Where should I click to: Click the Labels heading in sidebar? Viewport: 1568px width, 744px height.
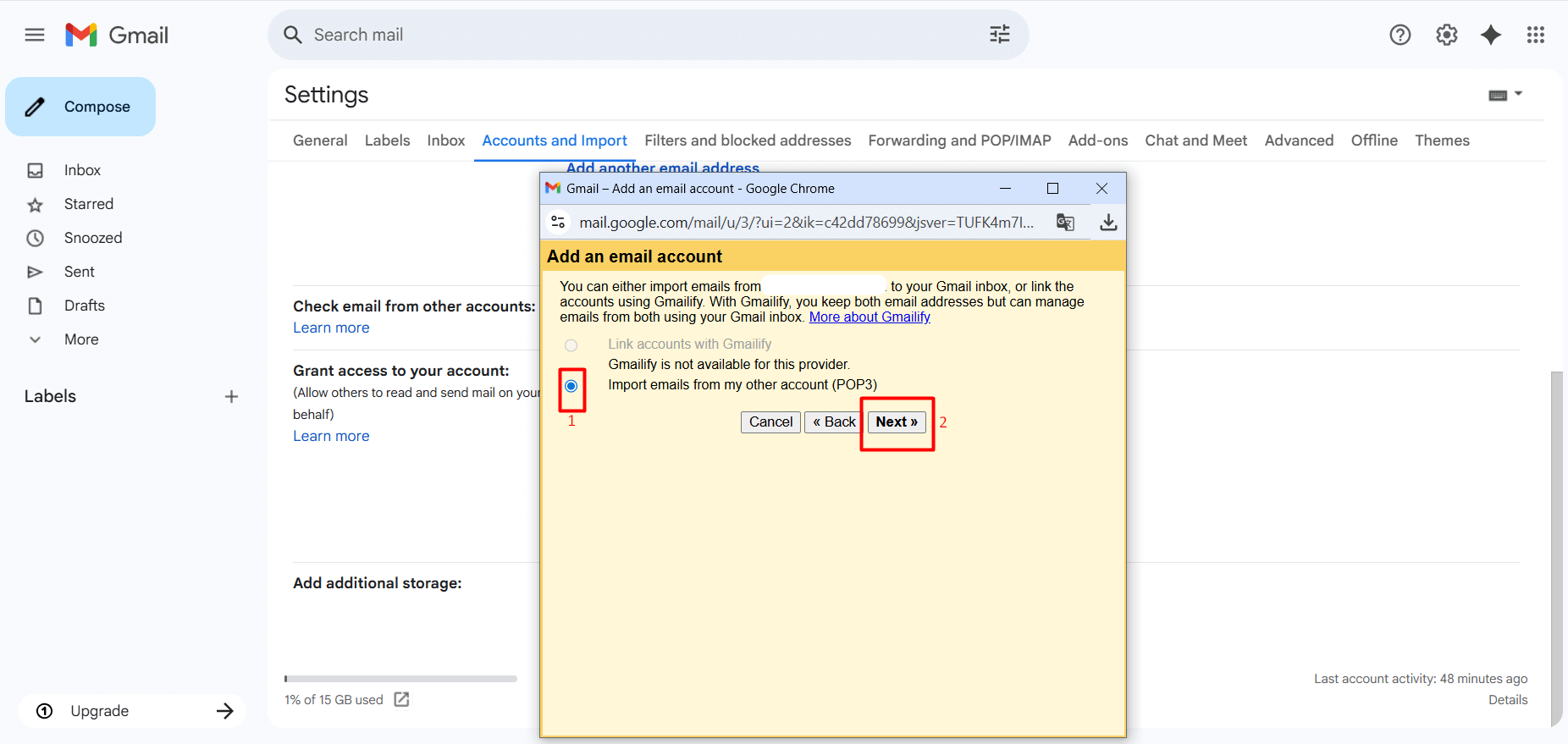click(50, 396)
